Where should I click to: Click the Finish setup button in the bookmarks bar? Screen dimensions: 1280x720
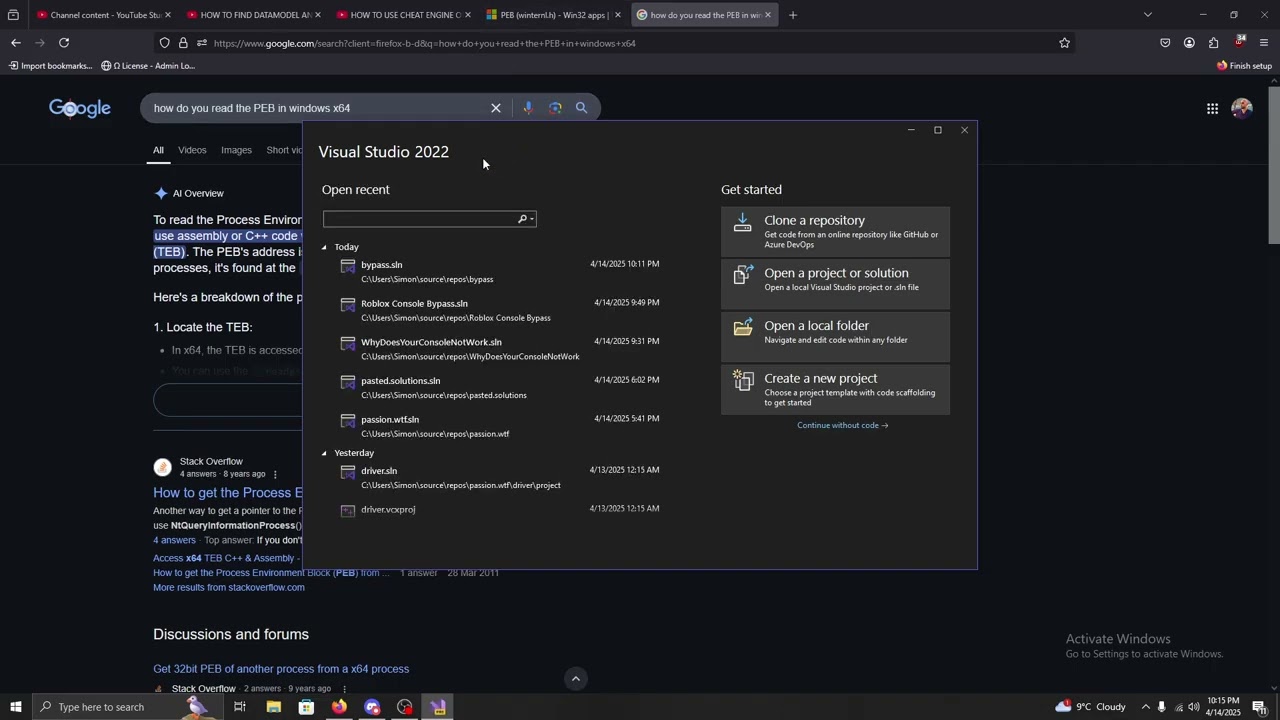click(1244, 66)
